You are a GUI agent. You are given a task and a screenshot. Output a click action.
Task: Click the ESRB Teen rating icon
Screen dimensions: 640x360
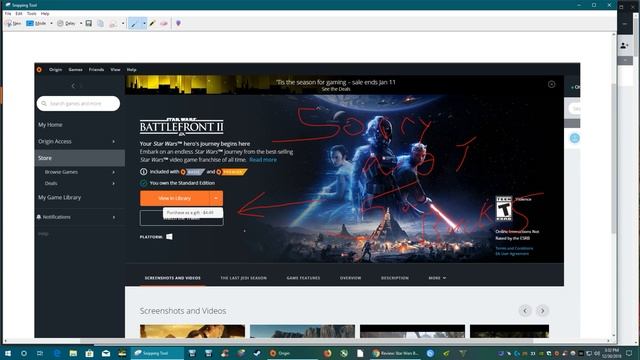click(x=504, y=209)
